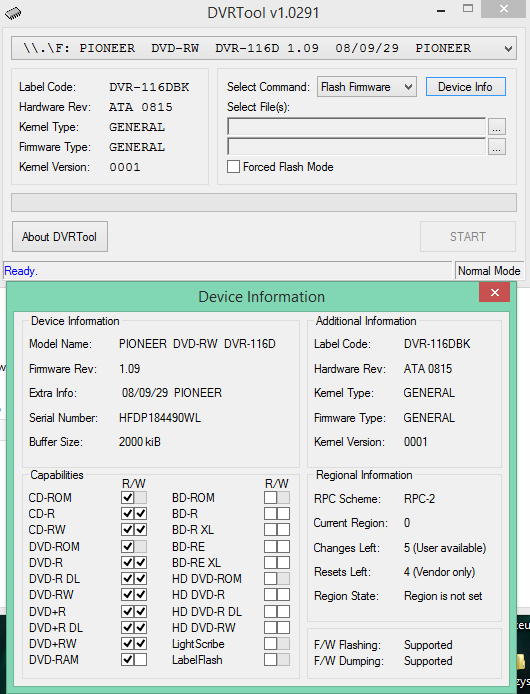
Task: Click the Firmware Rev value 1.09
Action: 130,369
